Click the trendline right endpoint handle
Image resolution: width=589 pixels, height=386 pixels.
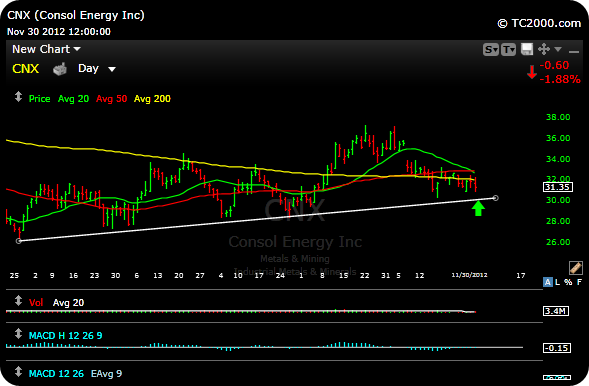click(495, 198)
